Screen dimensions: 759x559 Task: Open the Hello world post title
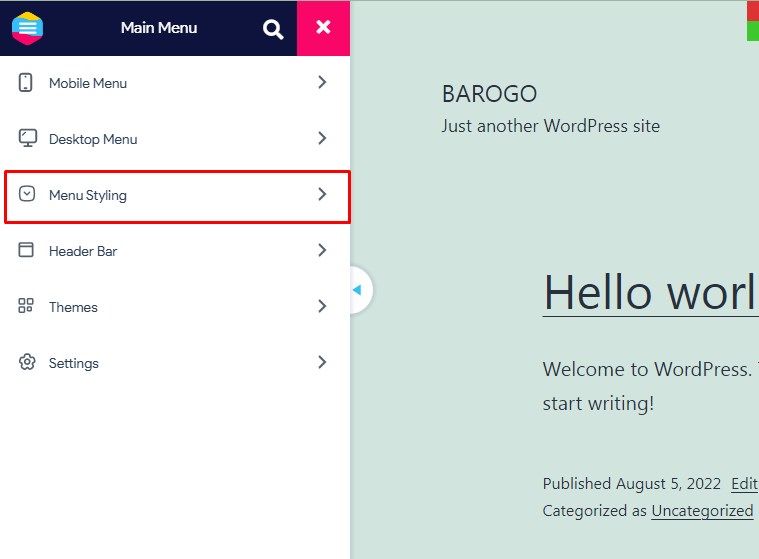tap(649, 293)
